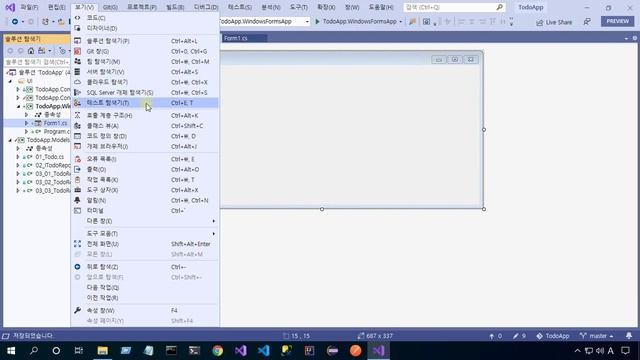Open the 파일 (File) menu
The width and height of the screenshot is (640, 360).
pyautogui.click(x=29, y=7)
